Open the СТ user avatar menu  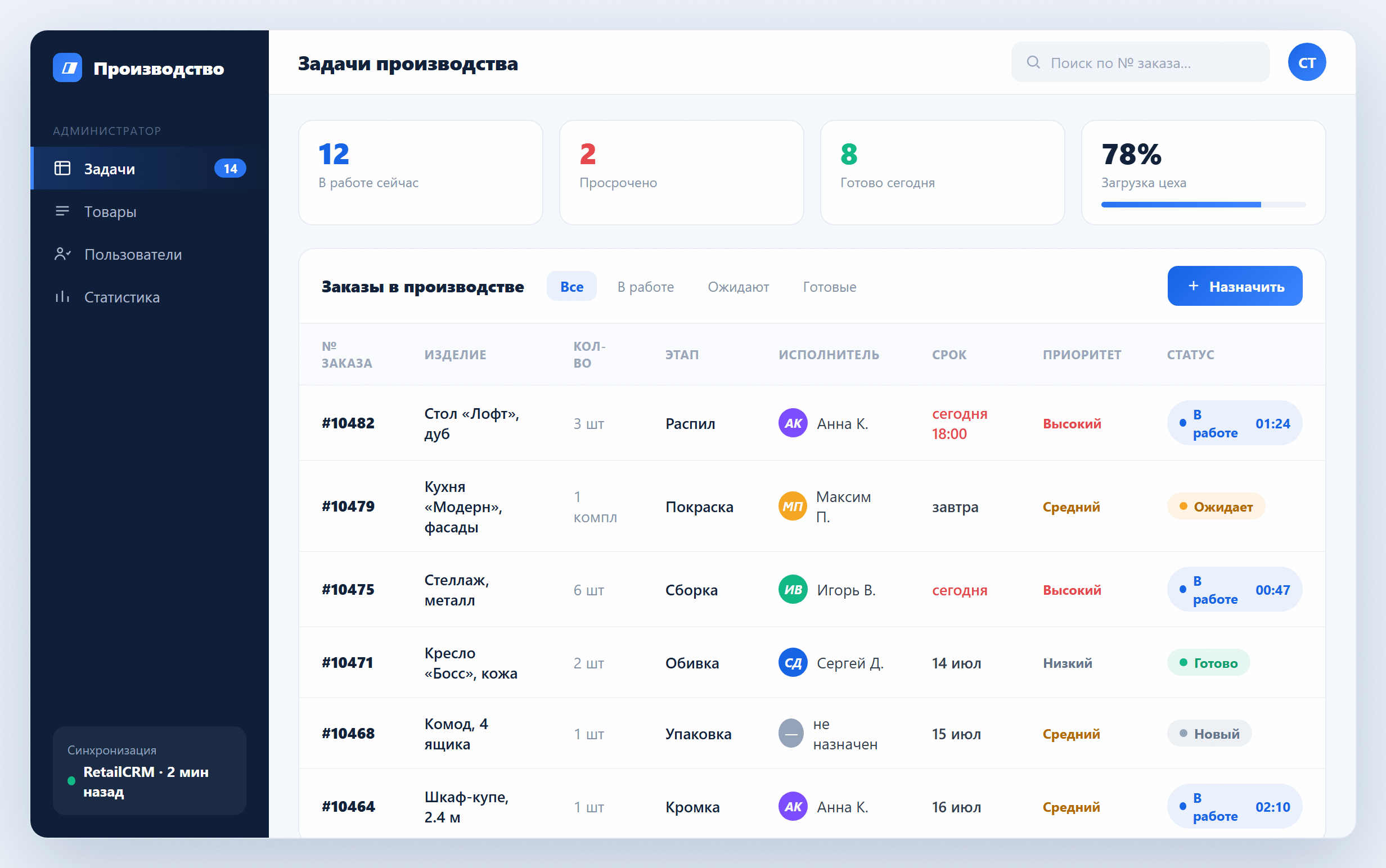tap(1306, 62)
